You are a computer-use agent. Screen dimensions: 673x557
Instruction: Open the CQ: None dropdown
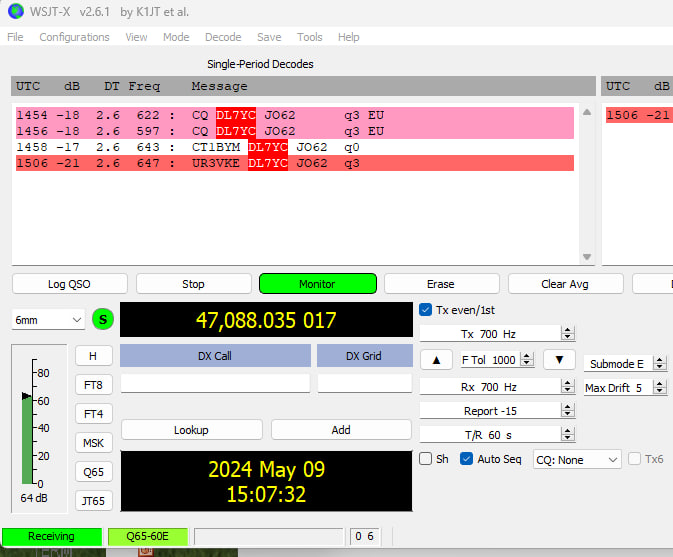576,460
